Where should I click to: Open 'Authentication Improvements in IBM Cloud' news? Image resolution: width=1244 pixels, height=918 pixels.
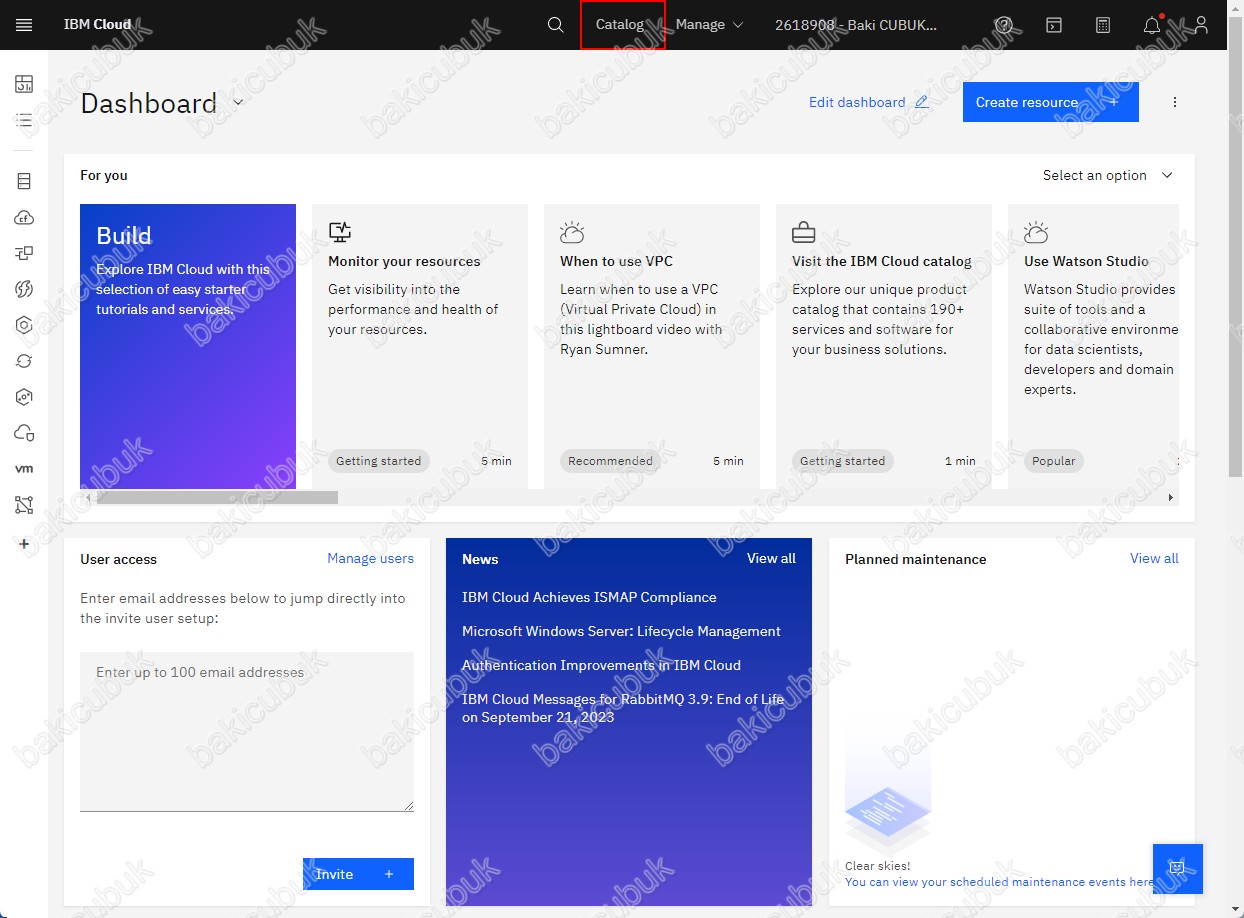click(601, 665)
